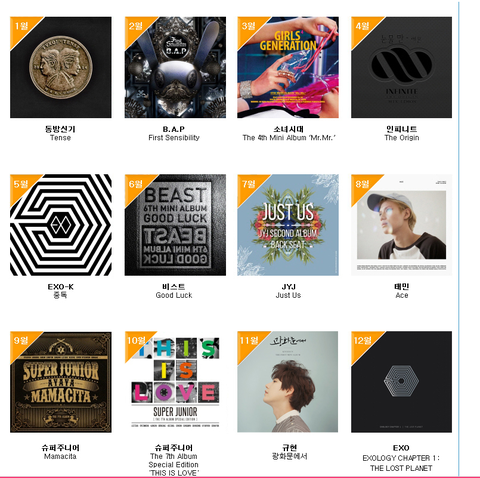Open Girls' Generation Mr.Mr. album artwork
Screen dimensions: 480x478
pos(288,67)
